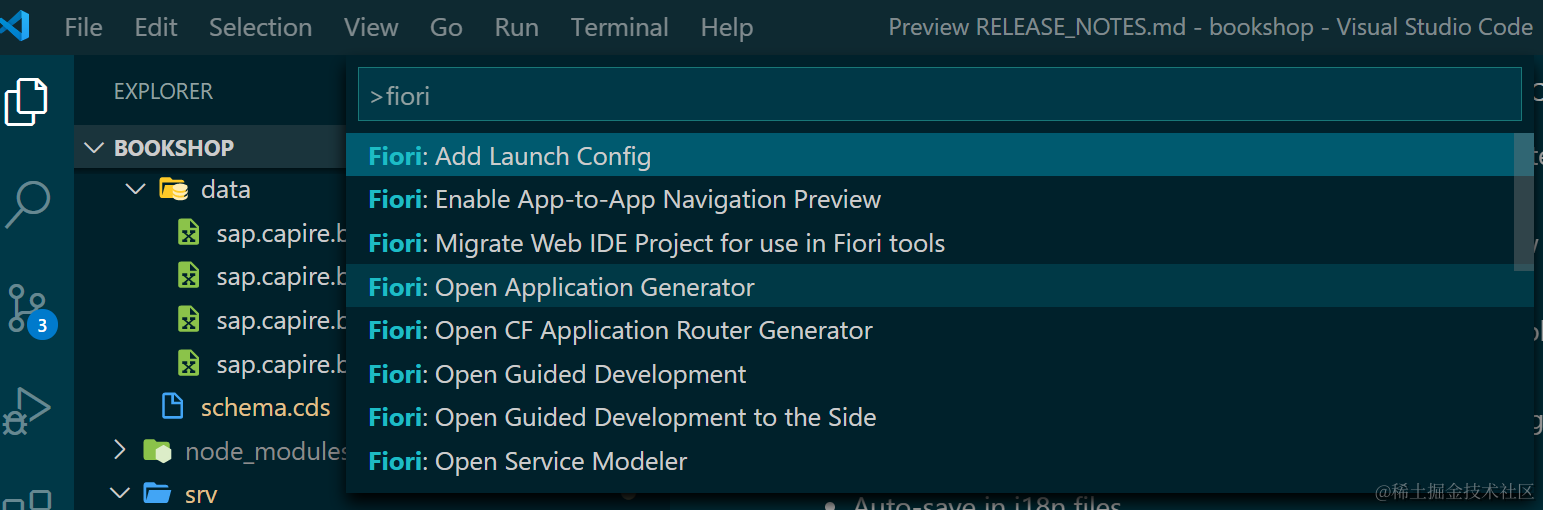Open the Search view in activity bar

click(x=27, y=203)
